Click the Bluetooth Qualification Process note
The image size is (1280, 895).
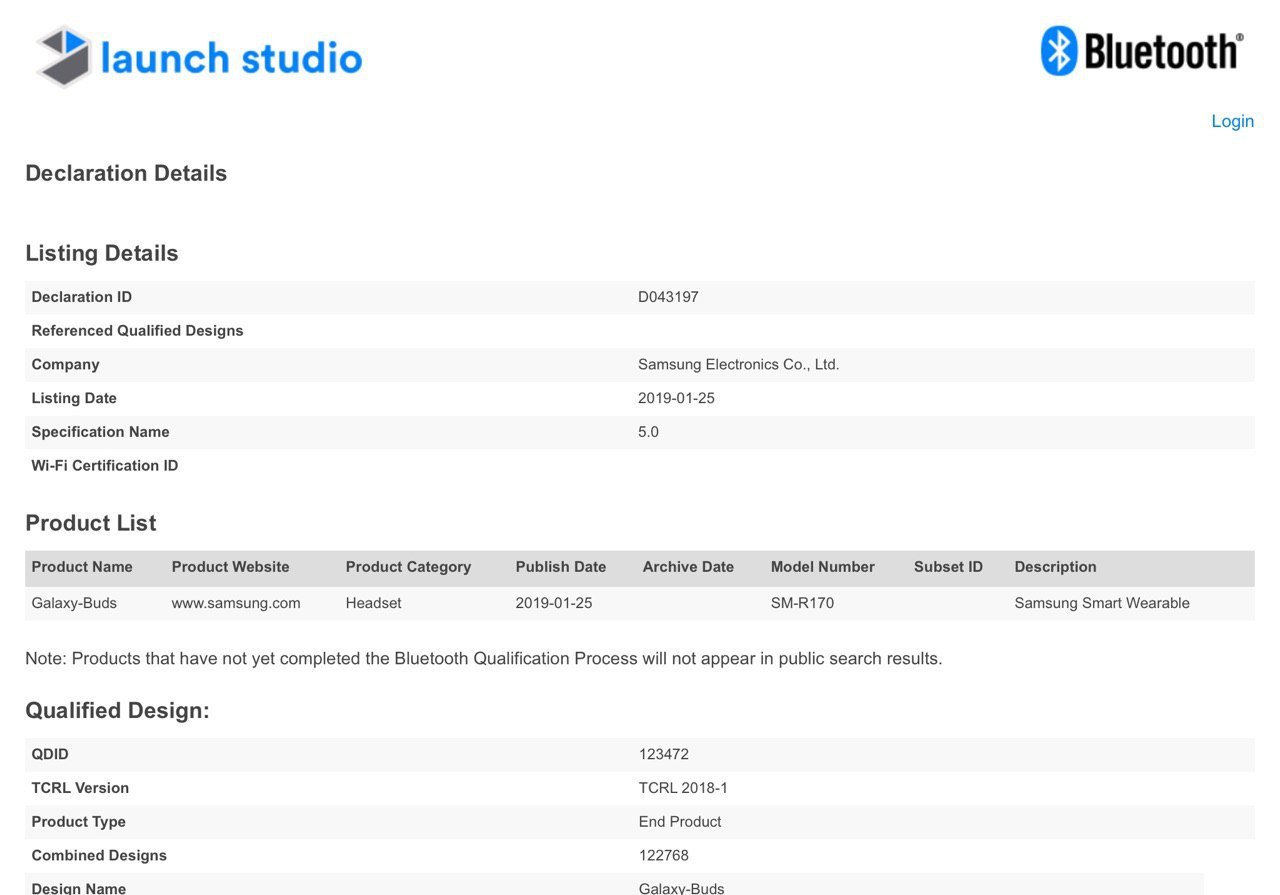click(x=484, y=659)
